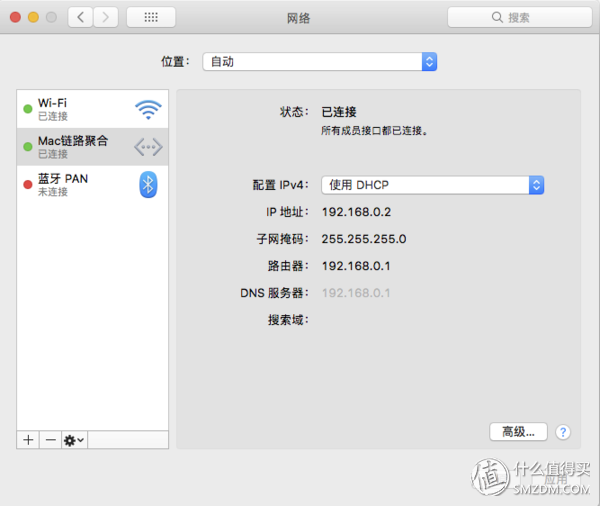Open 配置 IPv4 dropdown showing 使用 DHCP
The width and height of the screenshot is (600, 506).
432,185
